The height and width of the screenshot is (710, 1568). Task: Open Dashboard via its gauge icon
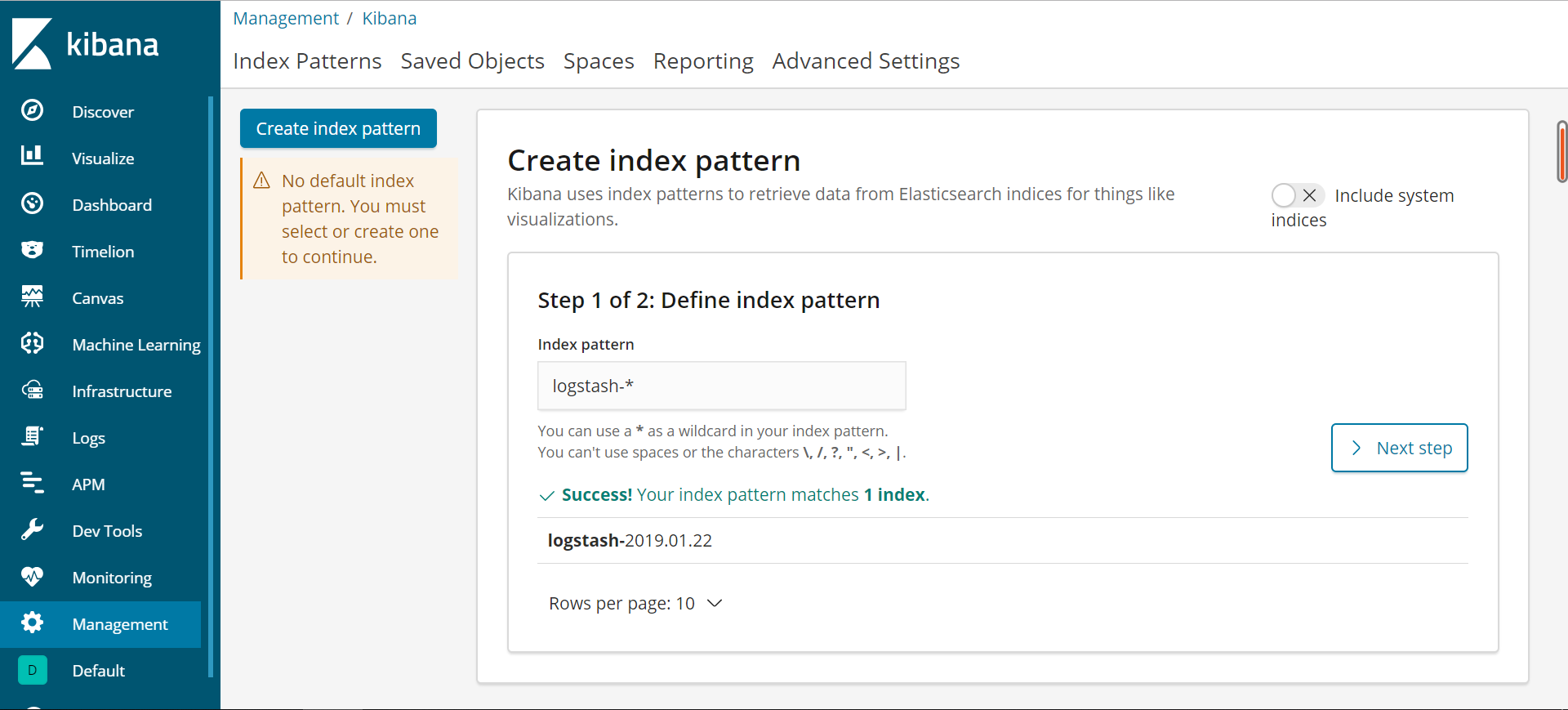click(x=32, y=203)
